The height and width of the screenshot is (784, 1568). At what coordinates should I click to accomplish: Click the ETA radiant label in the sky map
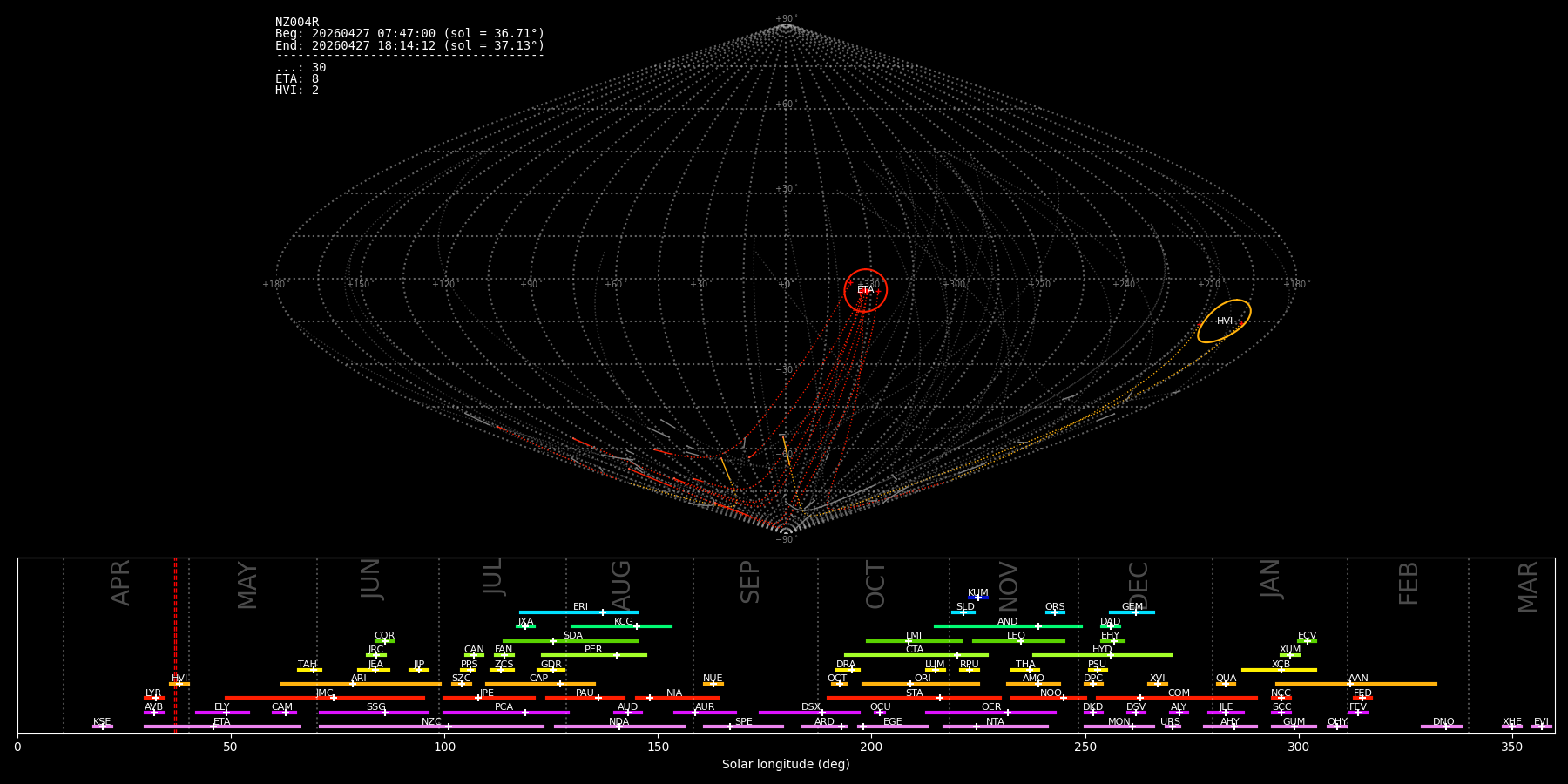coord(865,290)
